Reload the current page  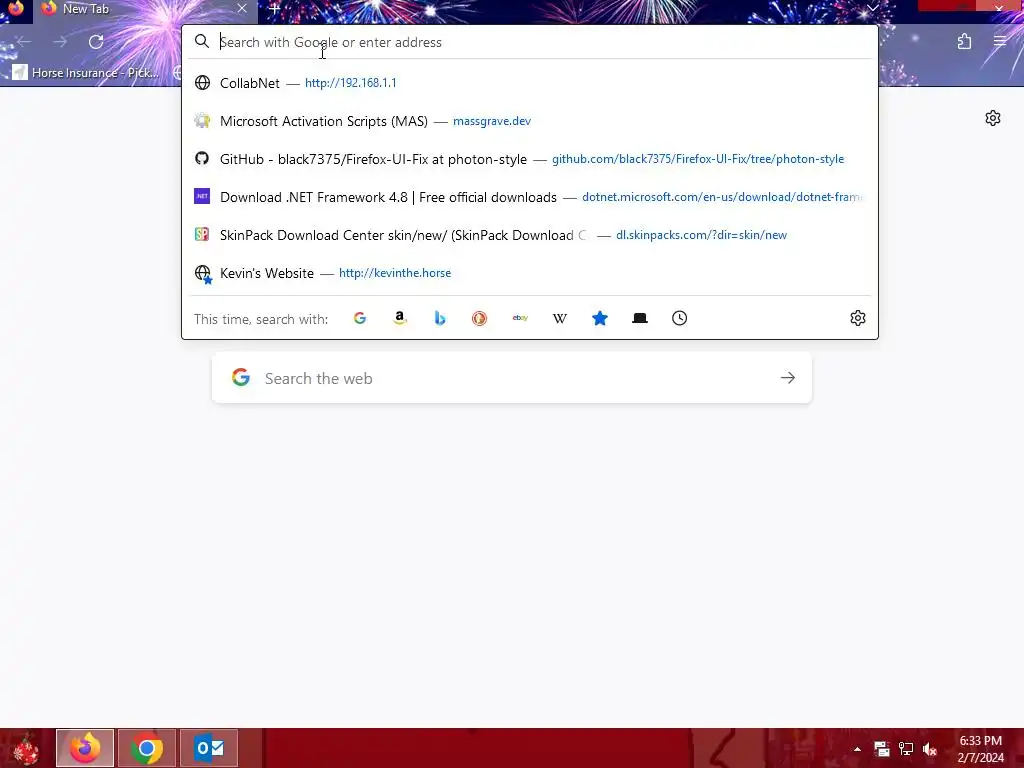[x=96, y=42]
